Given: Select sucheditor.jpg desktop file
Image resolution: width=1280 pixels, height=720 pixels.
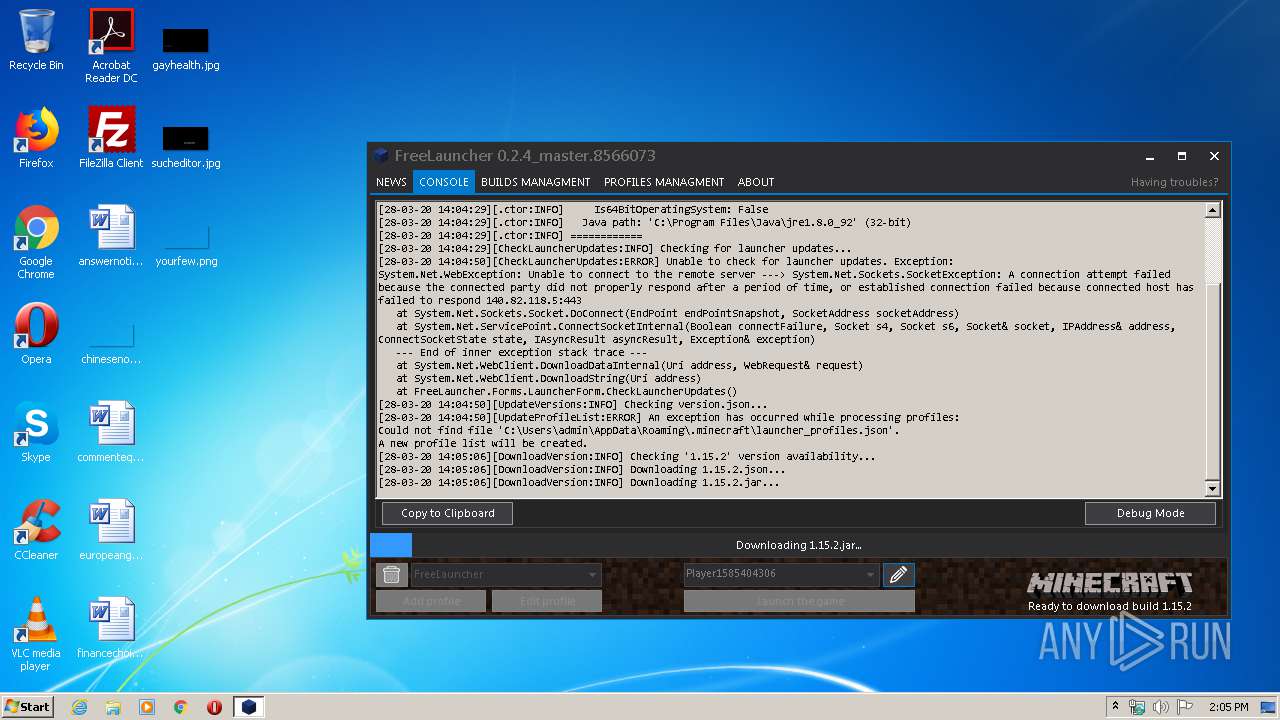Looking at the screenshot, I should pos(186,145).
